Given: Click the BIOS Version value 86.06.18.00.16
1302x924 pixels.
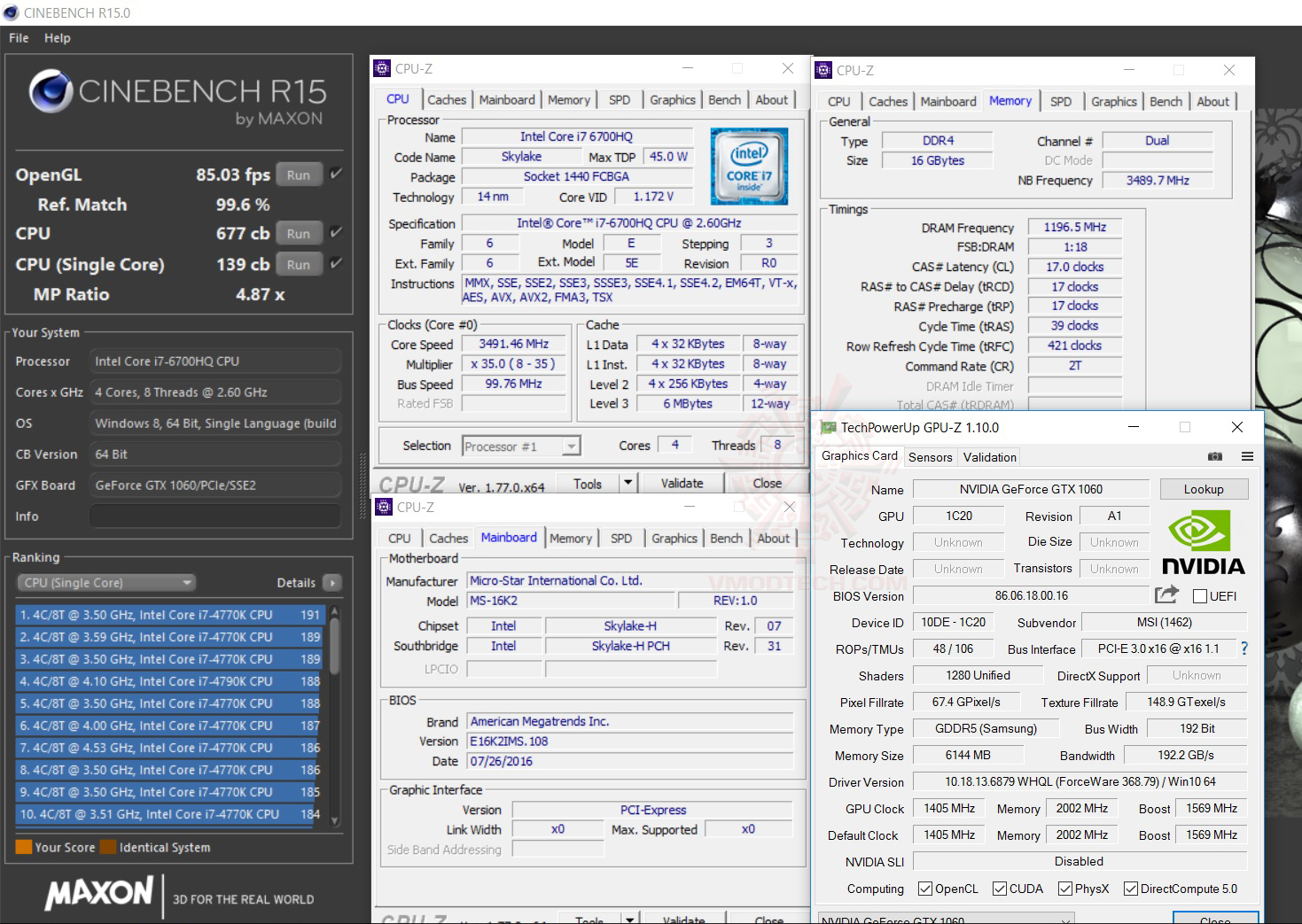Looking at the screenshot, I should (1031, 596).
